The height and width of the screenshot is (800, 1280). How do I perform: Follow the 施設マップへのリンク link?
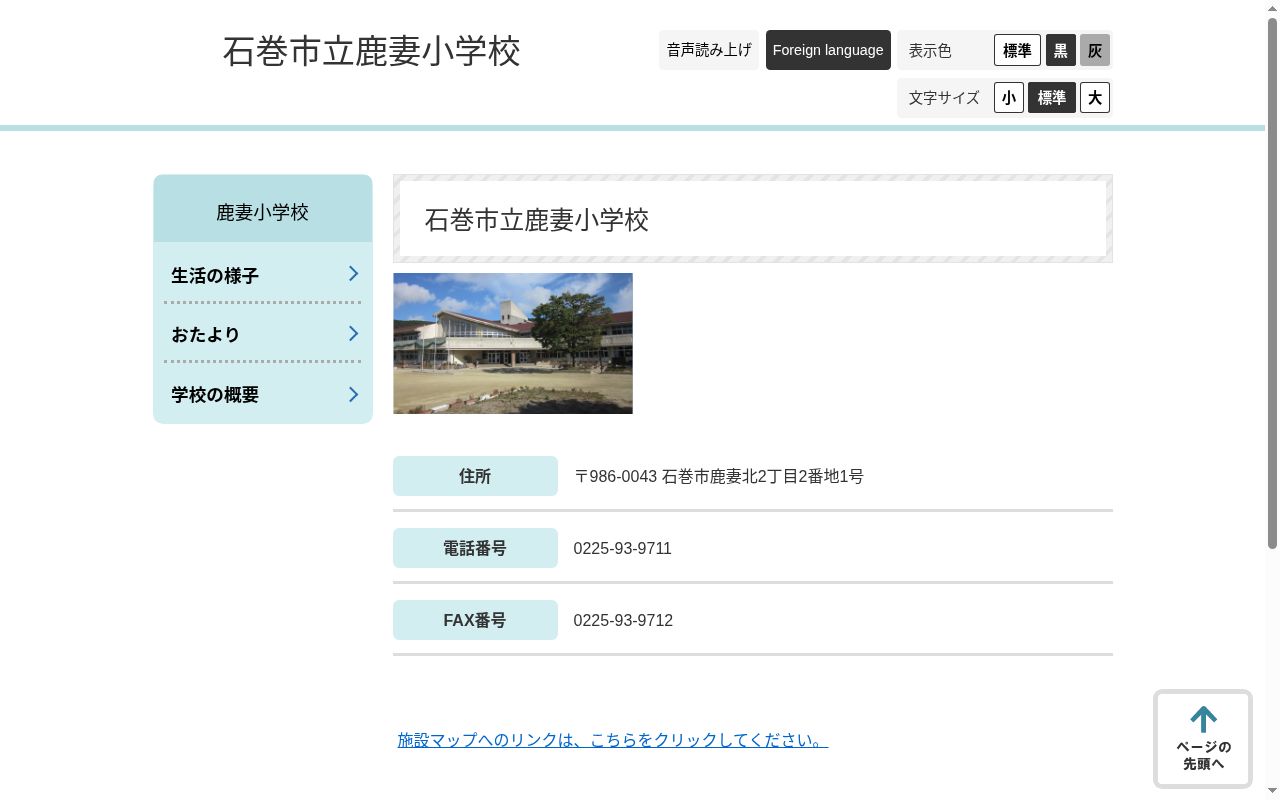(x=612, y=740)
